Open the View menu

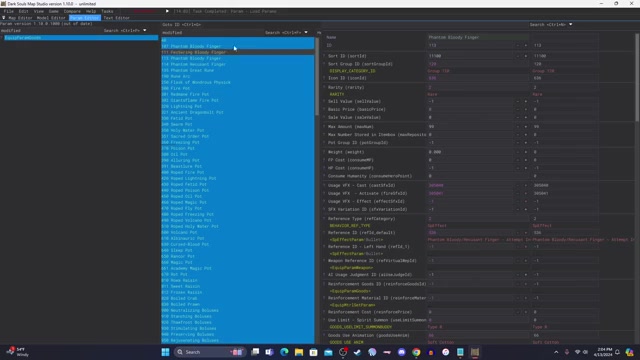(38, 11)
